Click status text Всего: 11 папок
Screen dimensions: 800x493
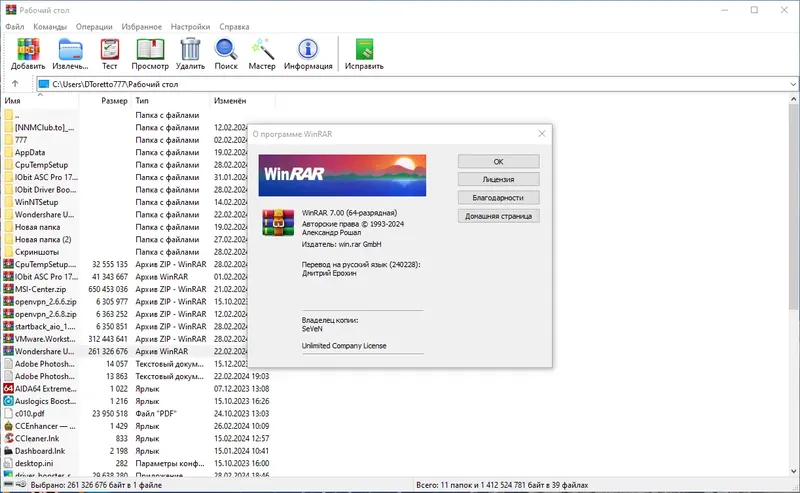502,485
